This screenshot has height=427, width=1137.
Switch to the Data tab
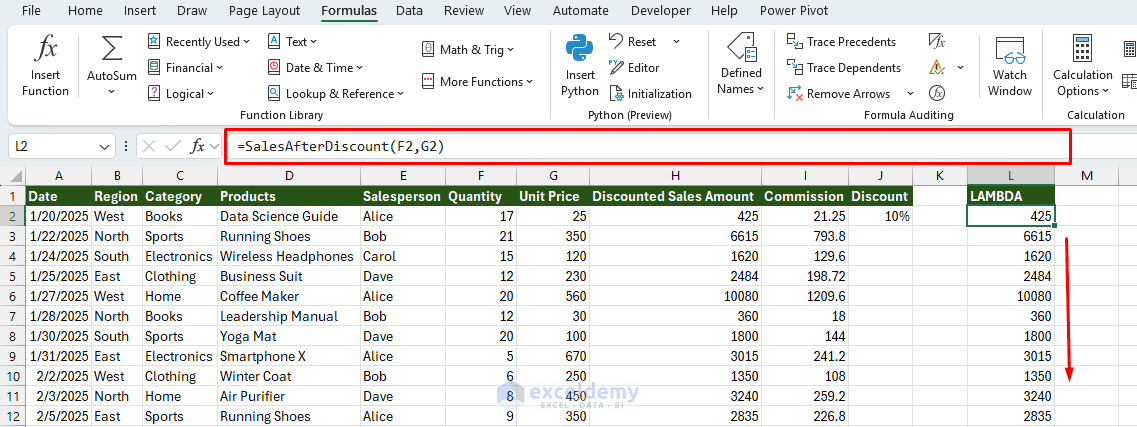click(410, 11)
